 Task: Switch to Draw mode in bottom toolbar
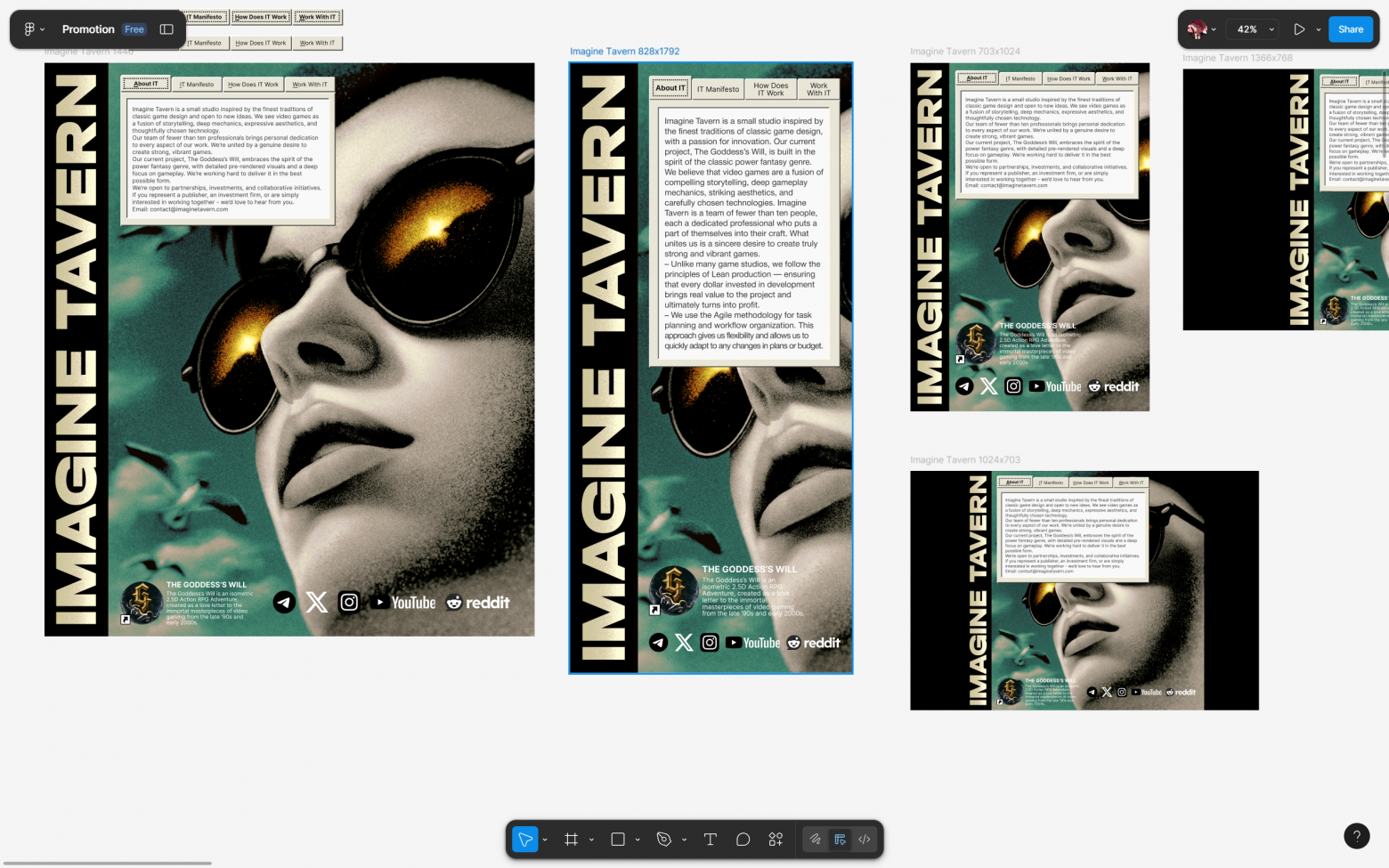(x=815, y=839)
